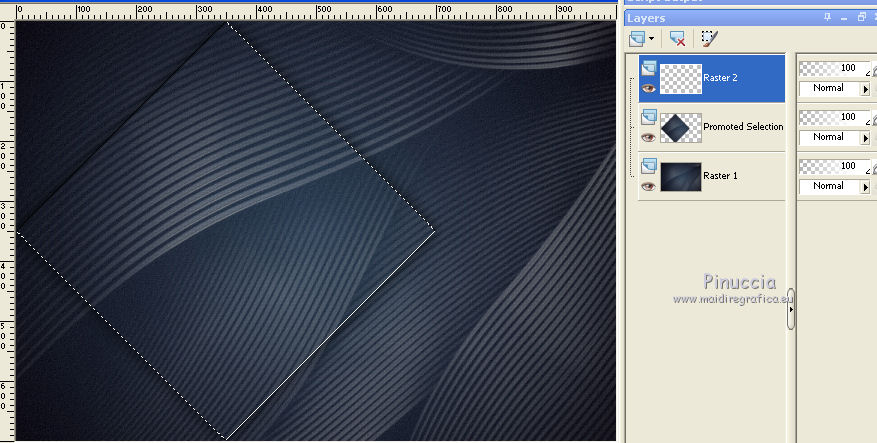Click the Promoted Selection layer type icon
The height and width of the screenshot is (443, 877).
[648, 117]
